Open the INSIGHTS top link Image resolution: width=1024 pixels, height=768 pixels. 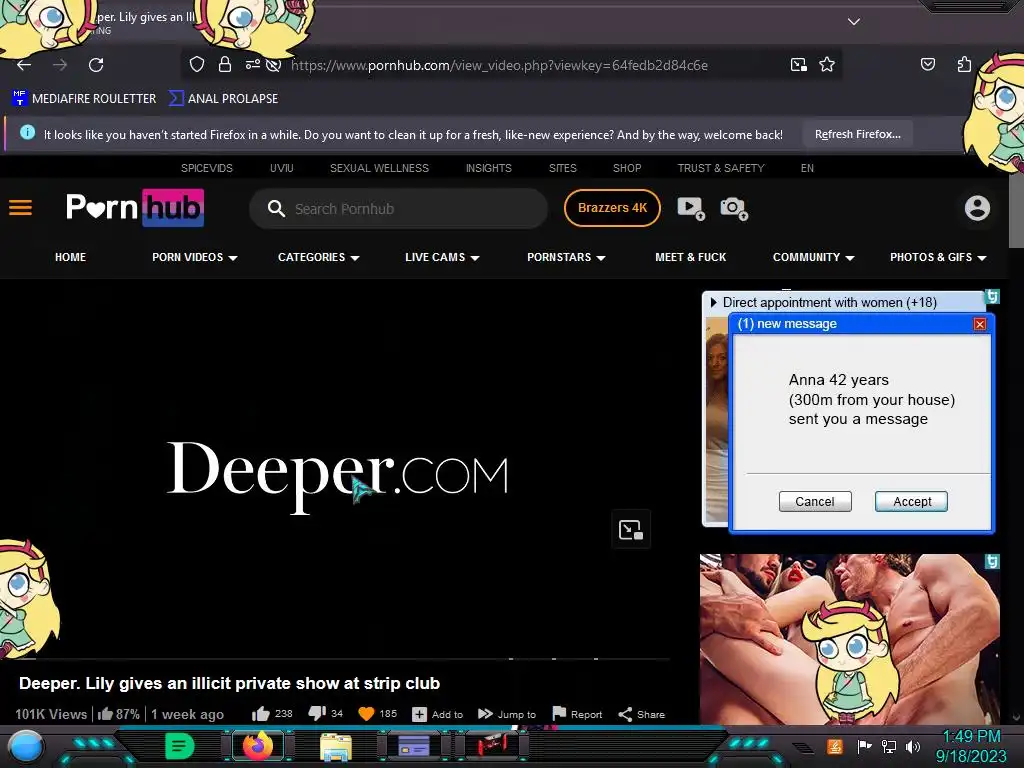[488, 168]
